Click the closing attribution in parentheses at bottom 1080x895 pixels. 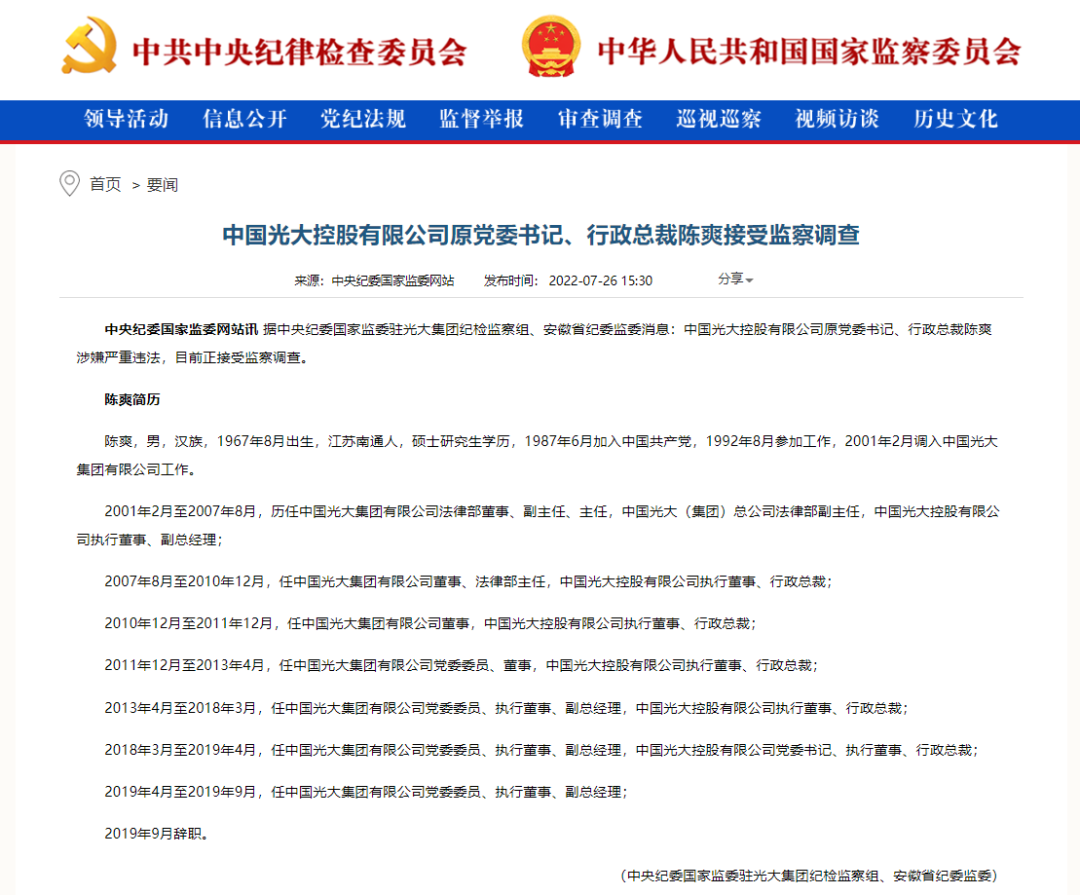point(809,876)
